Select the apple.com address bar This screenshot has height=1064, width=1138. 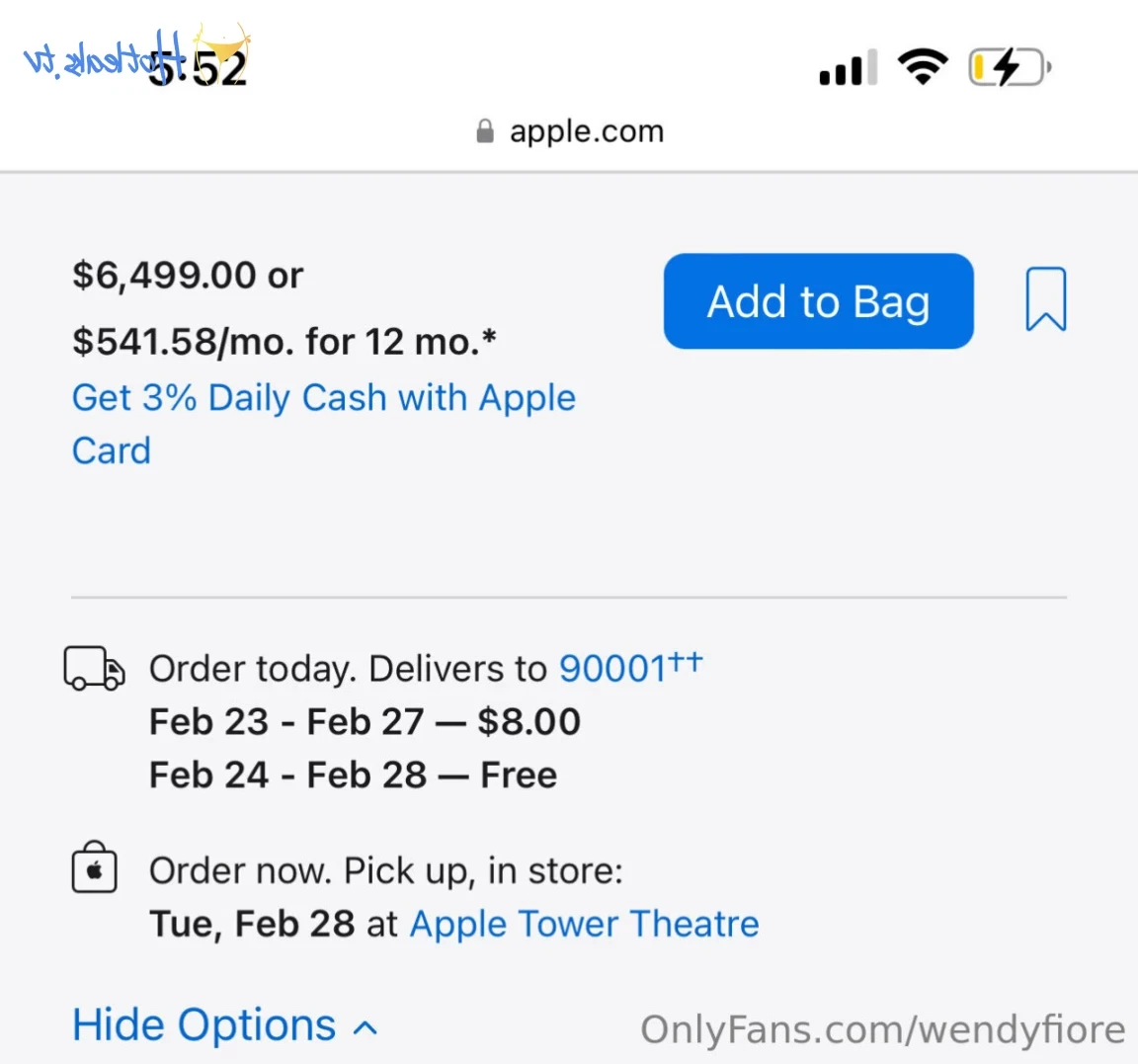[570, 131]
